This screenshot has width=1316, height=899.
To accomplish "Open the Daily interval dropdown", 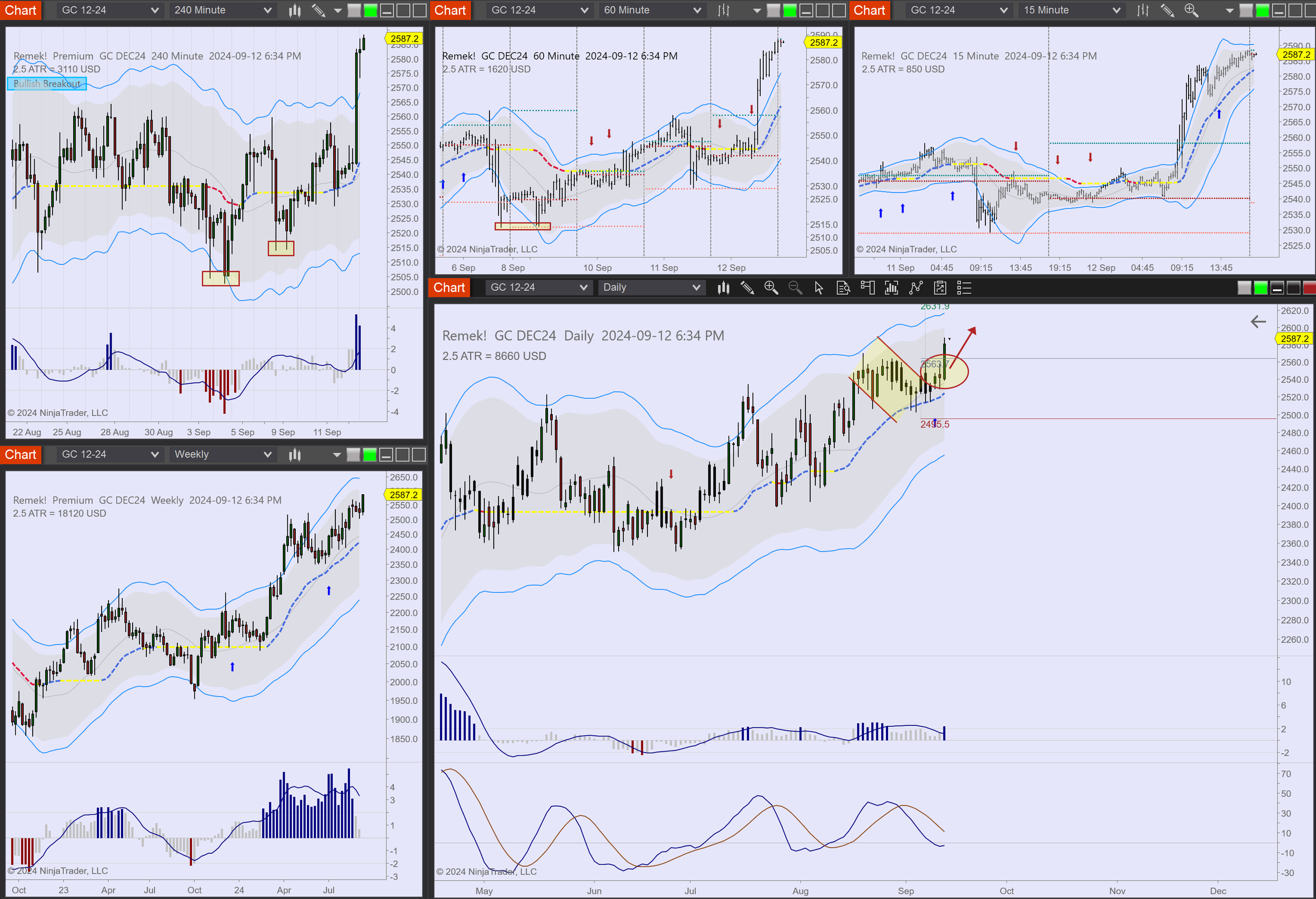I will click(x=651, y=287).
